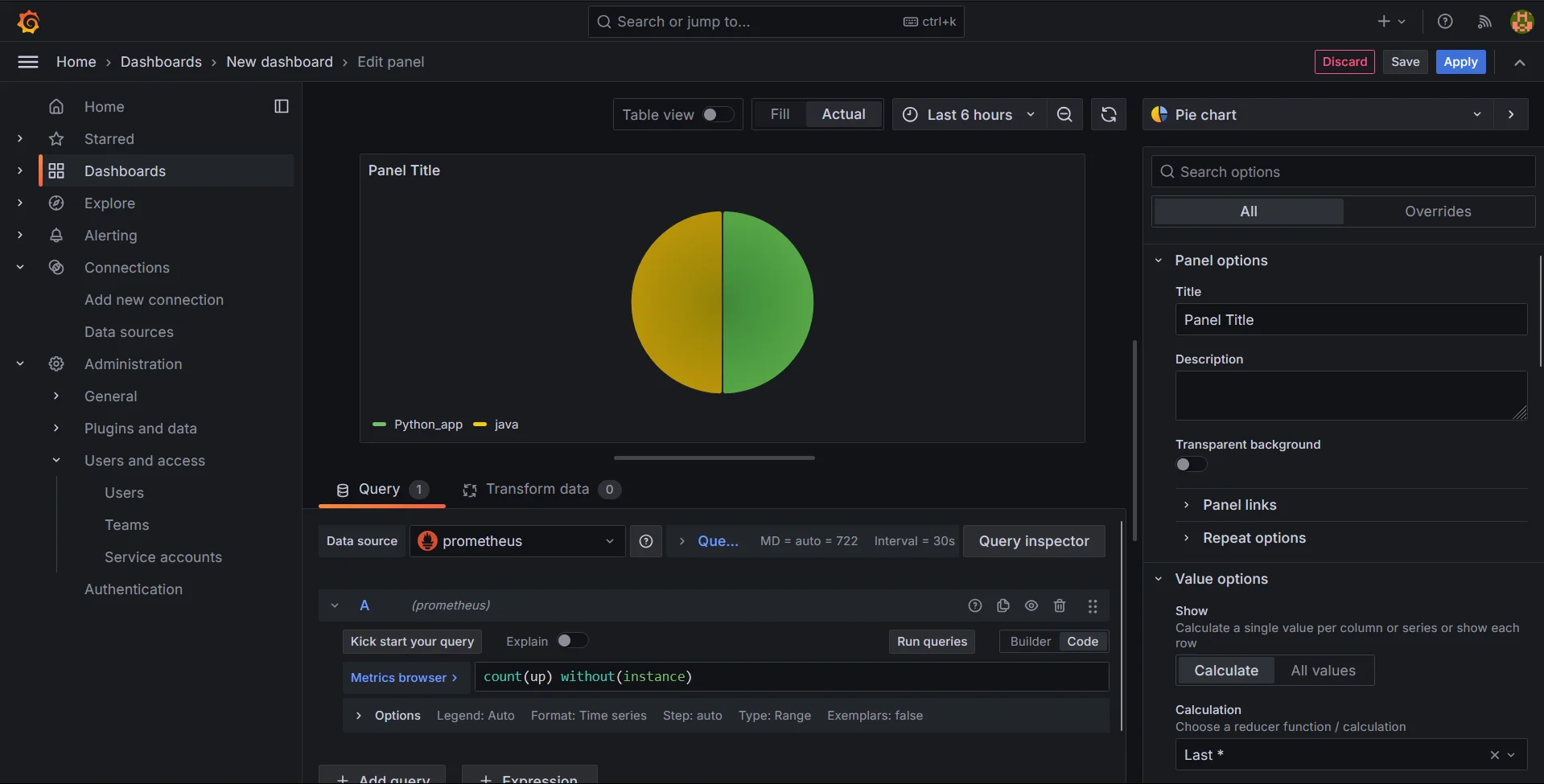
Task: Toggle the Table view switch
Action: click(x=718, y=115)
